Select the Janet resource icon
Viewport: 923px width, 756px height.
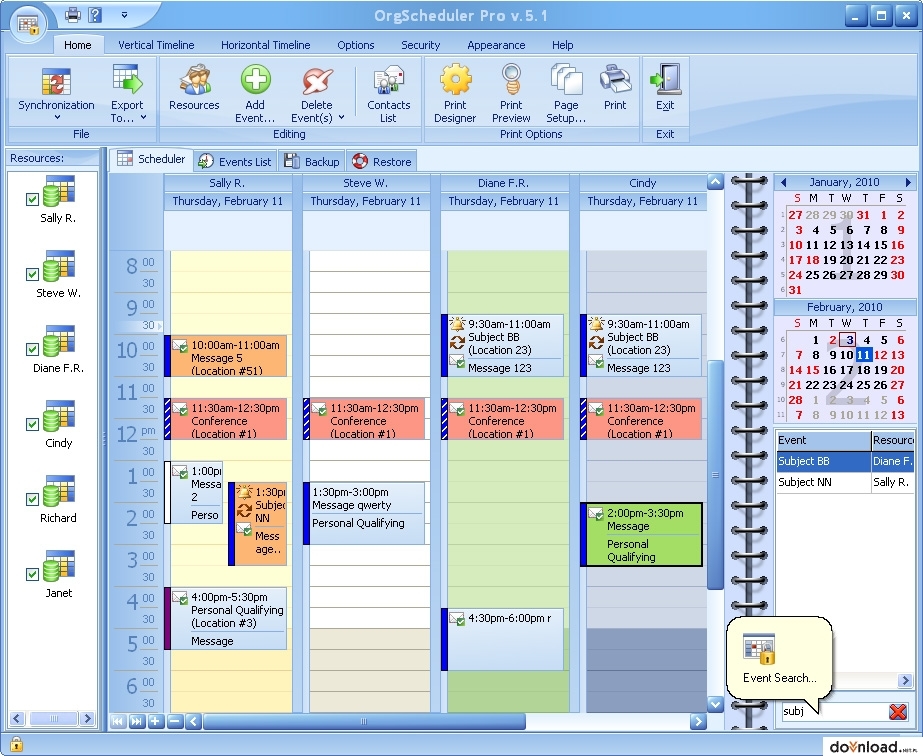(59, 566)
